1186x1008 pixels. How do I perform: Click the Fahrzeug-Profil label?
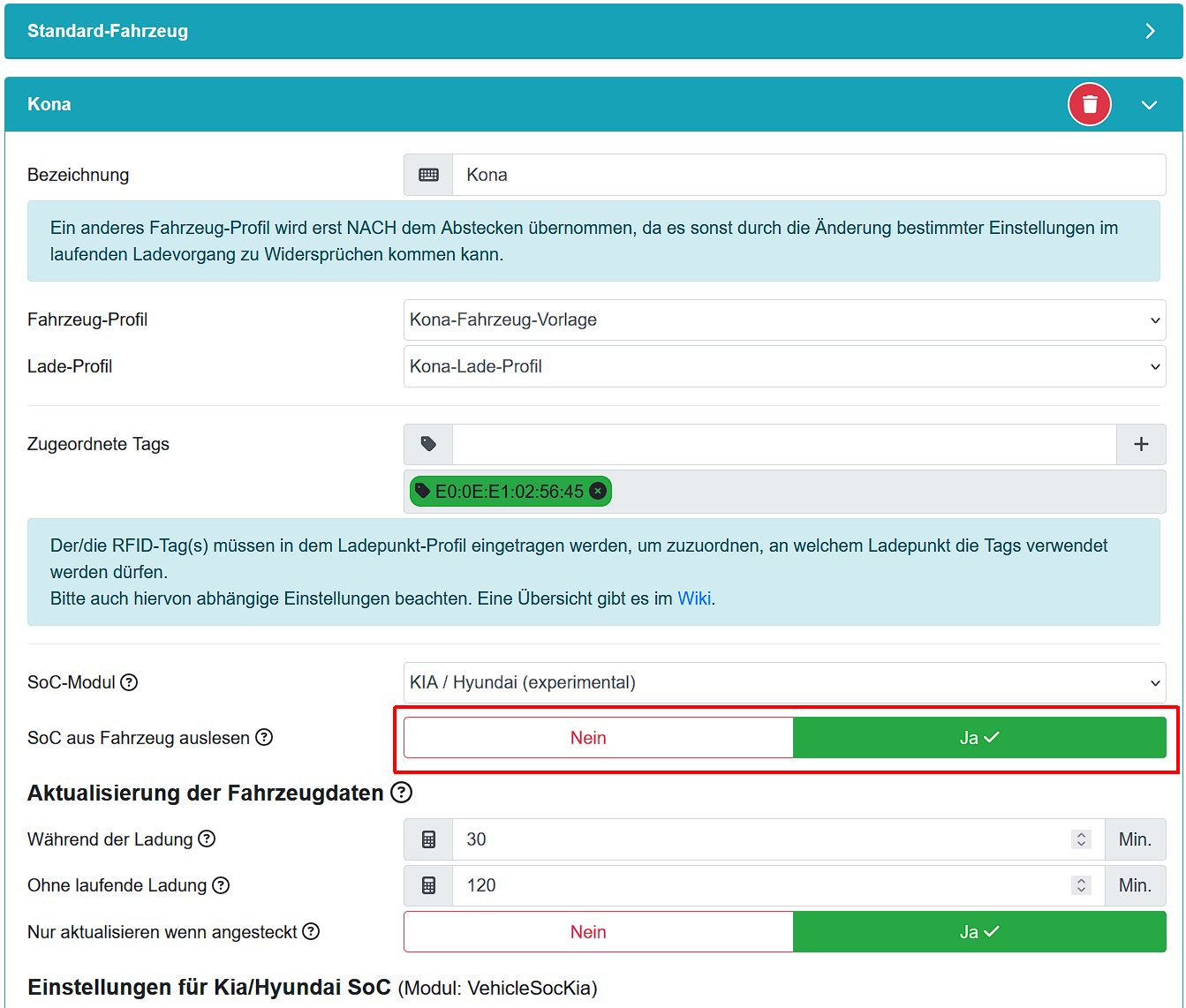coord(87,320)
